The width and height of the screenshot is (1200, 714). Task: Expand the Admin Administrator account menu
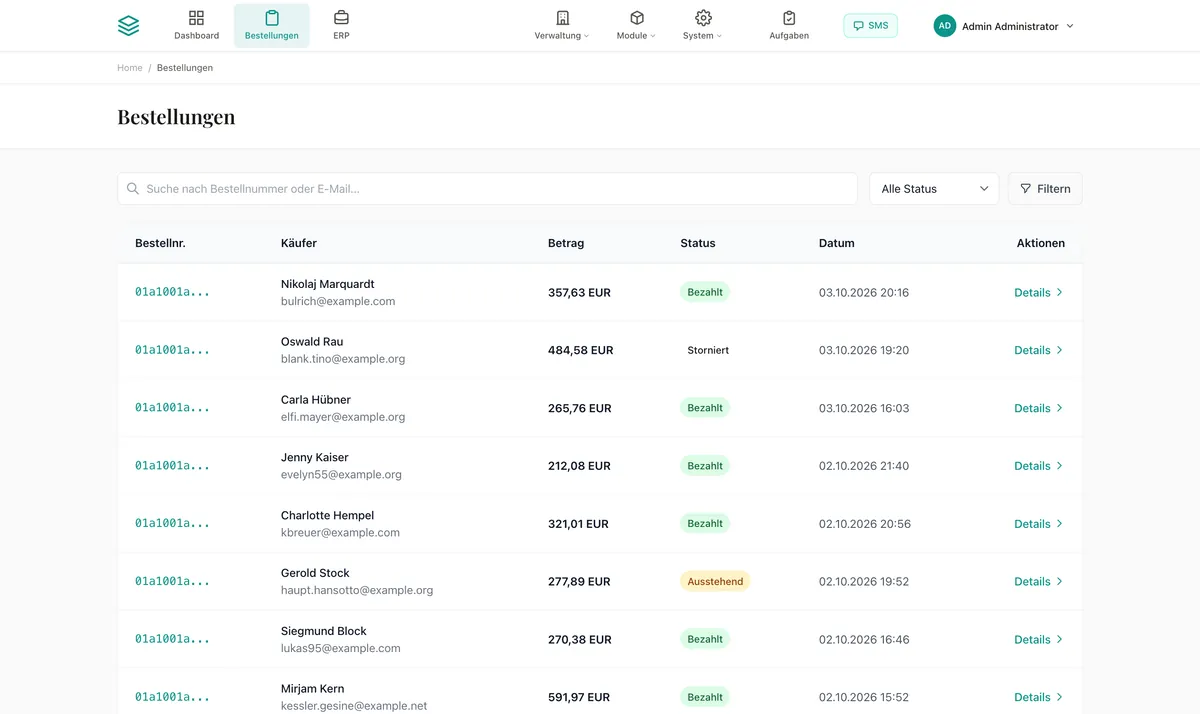1004,26
